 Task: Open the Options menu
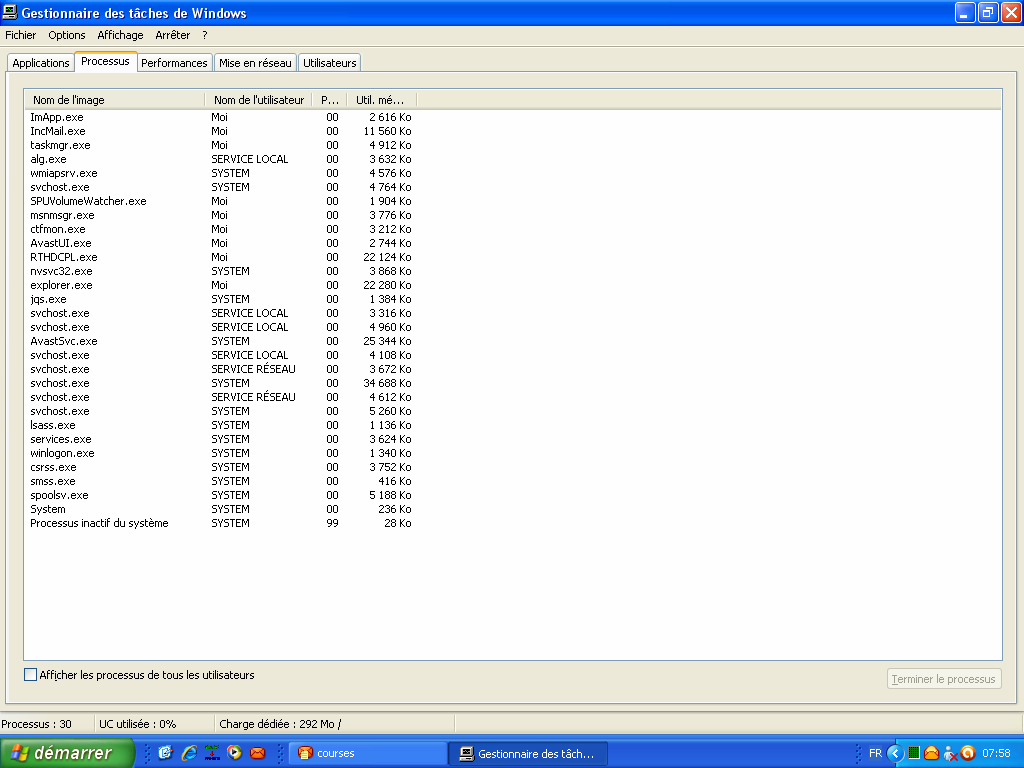[67, 35]
